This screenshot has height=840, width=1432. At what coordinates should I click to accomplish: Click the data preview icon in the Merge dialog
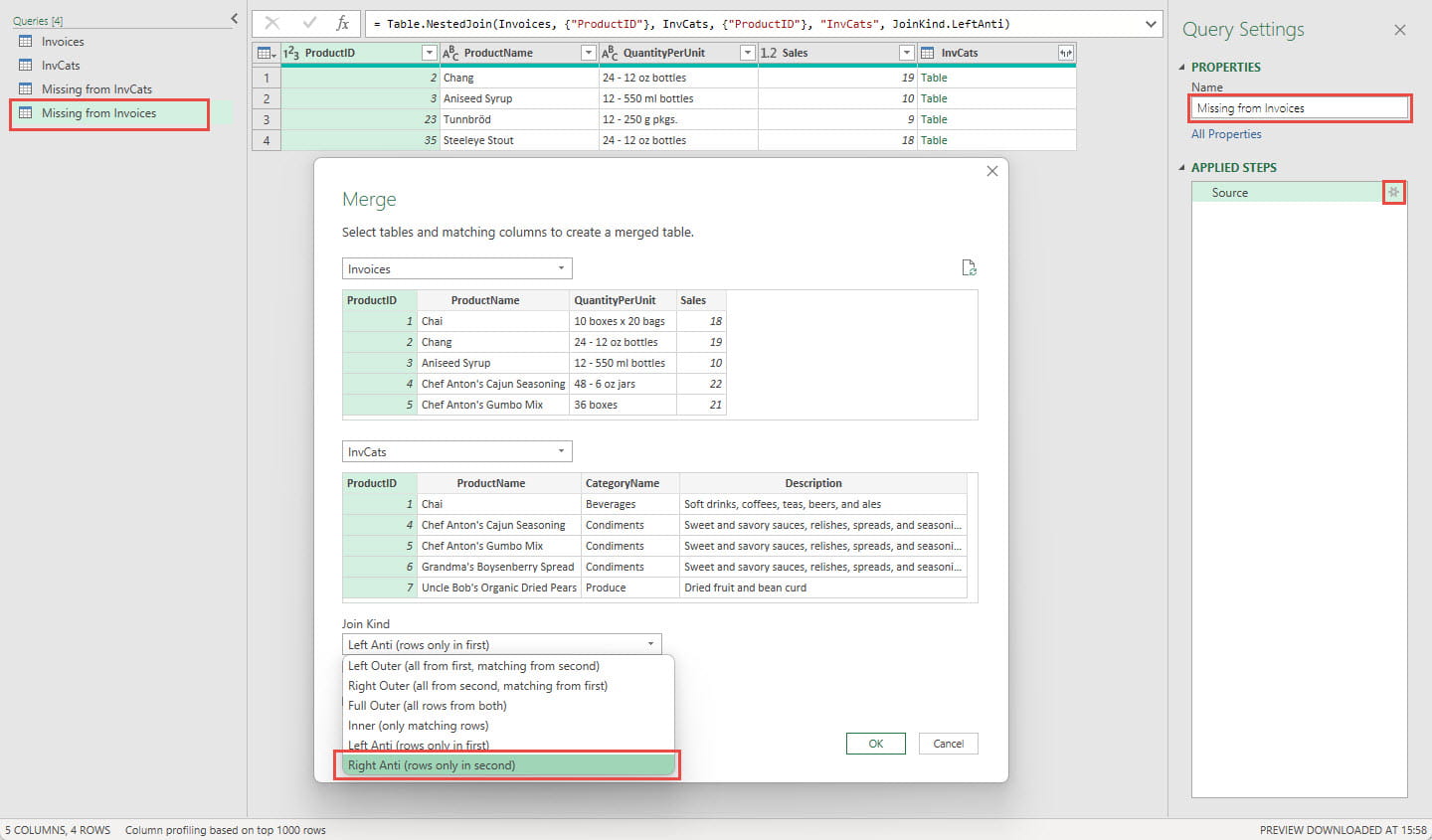click(x=970, y=267)
